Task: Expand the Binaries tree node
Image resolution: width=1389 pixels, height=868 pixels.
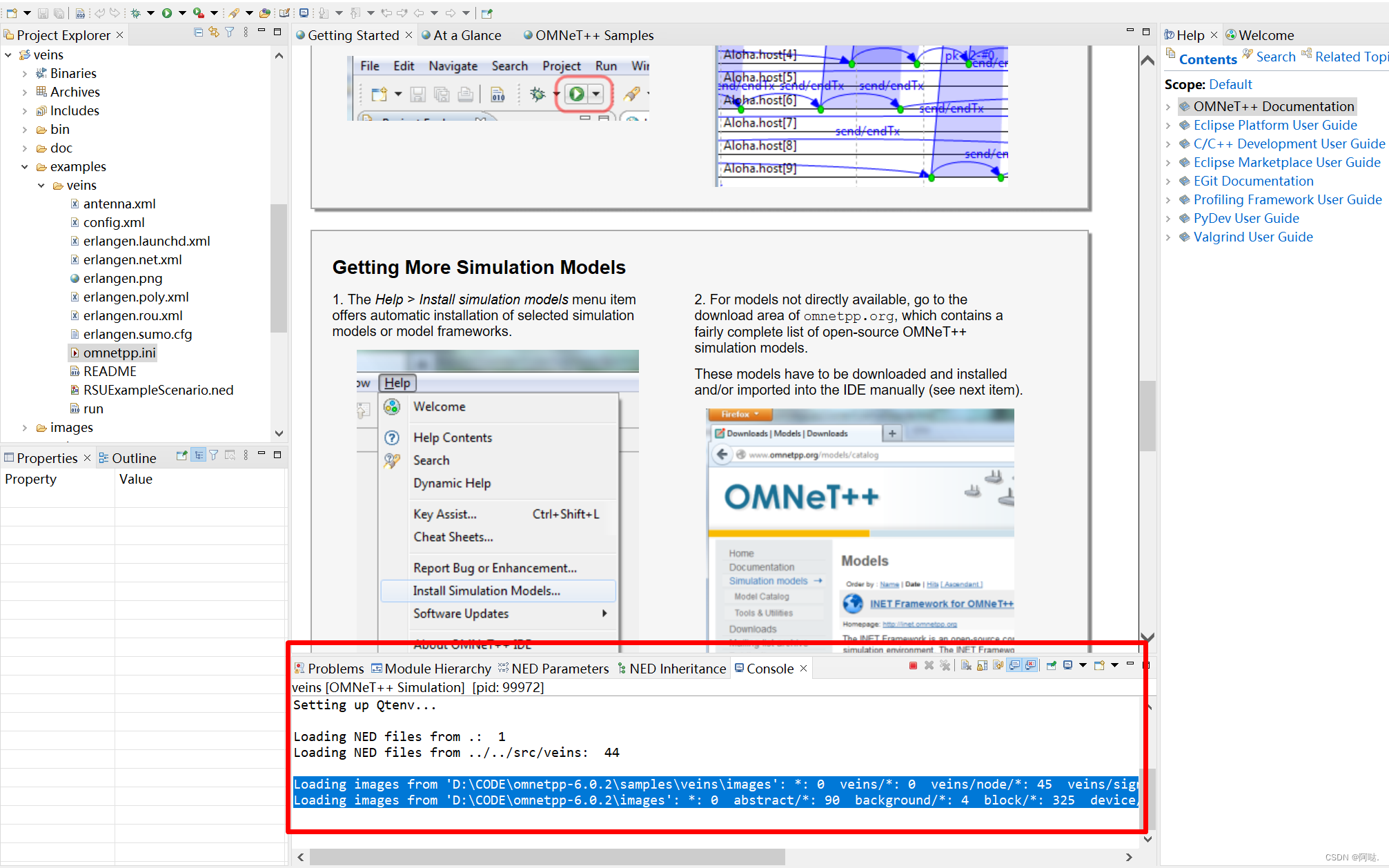Action: point(25,73)
